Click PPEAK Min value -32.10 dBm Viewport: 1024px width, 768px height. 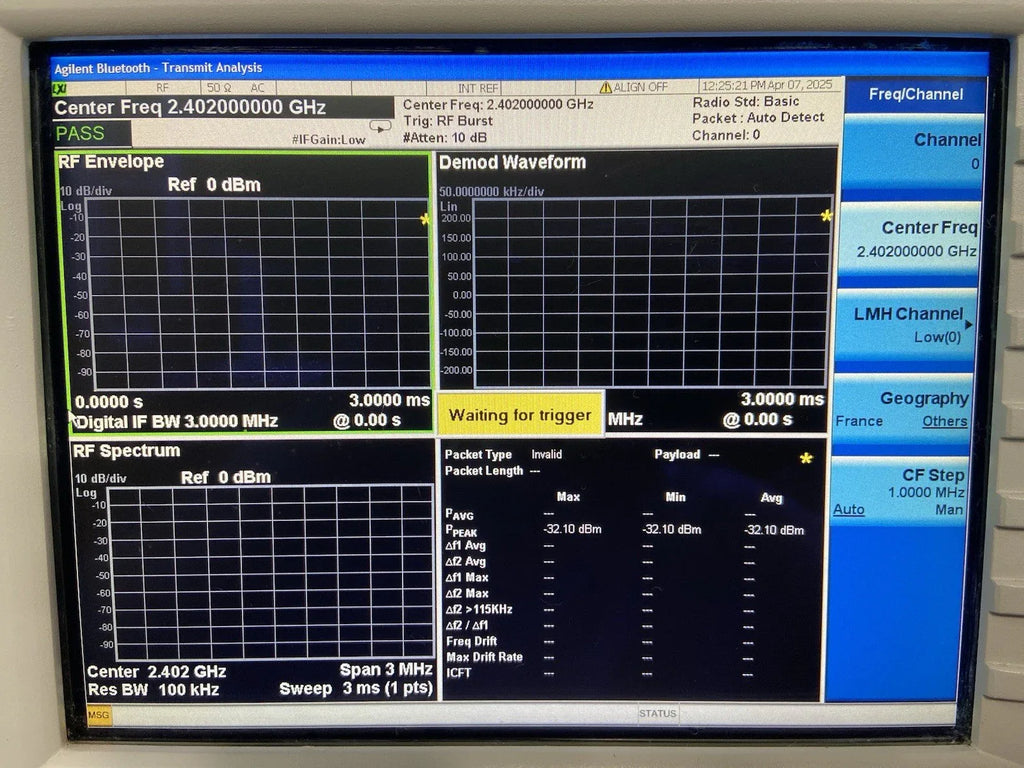click(671, 529)
